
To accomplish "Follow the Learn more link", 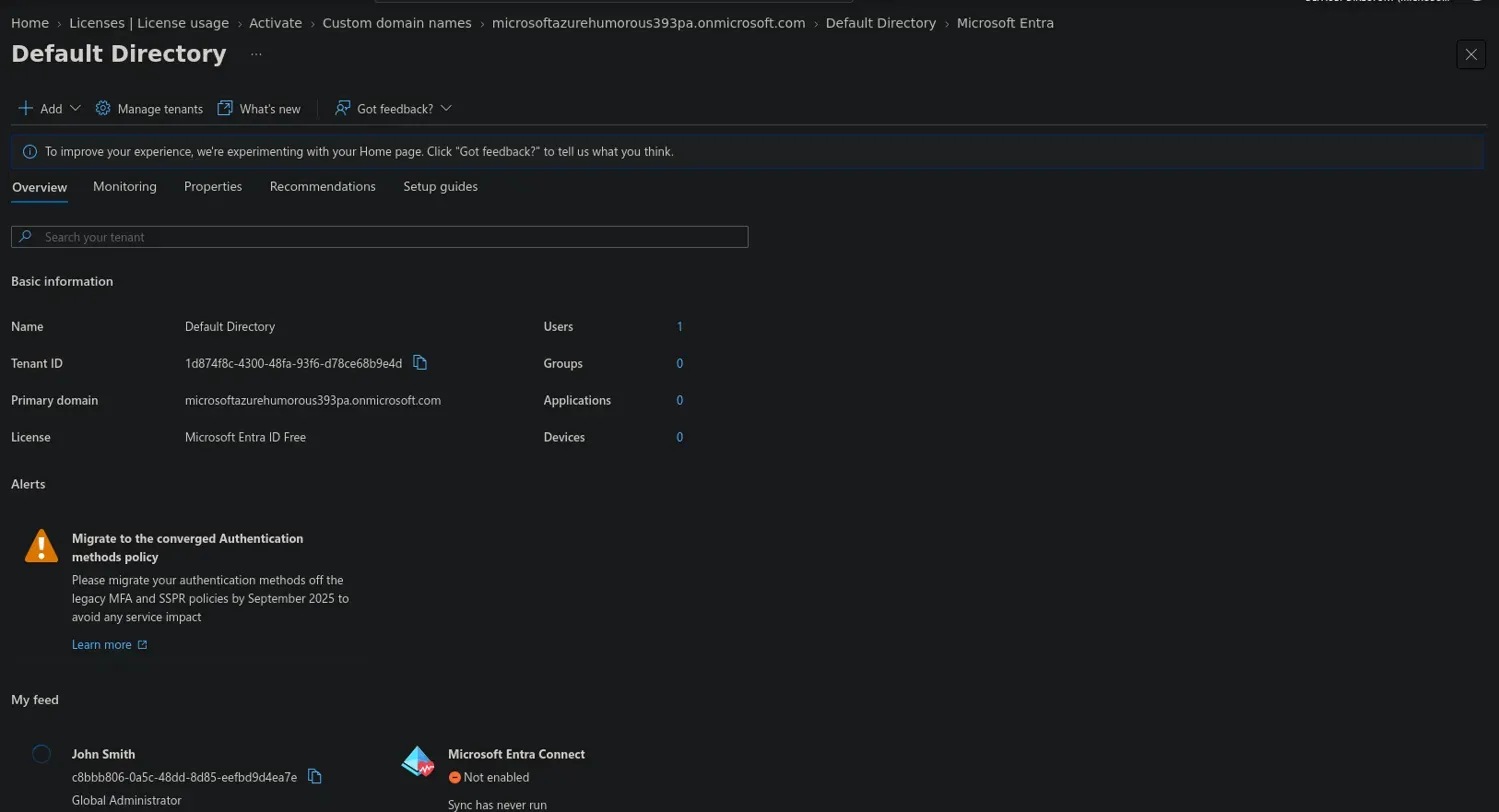I will [x=102, y=645].
